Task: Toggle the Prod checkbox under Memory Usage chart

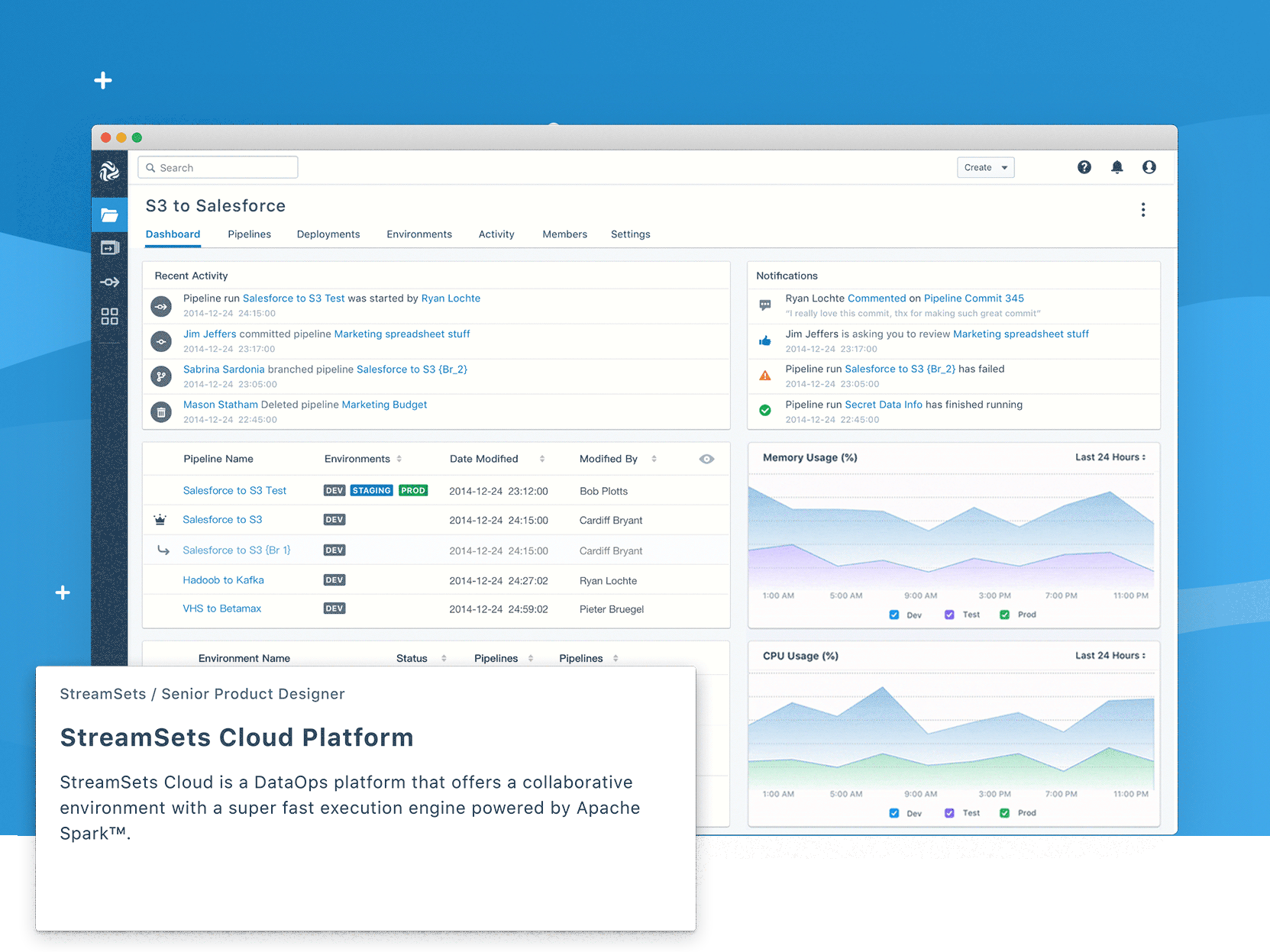Action: click(1004, 614)
